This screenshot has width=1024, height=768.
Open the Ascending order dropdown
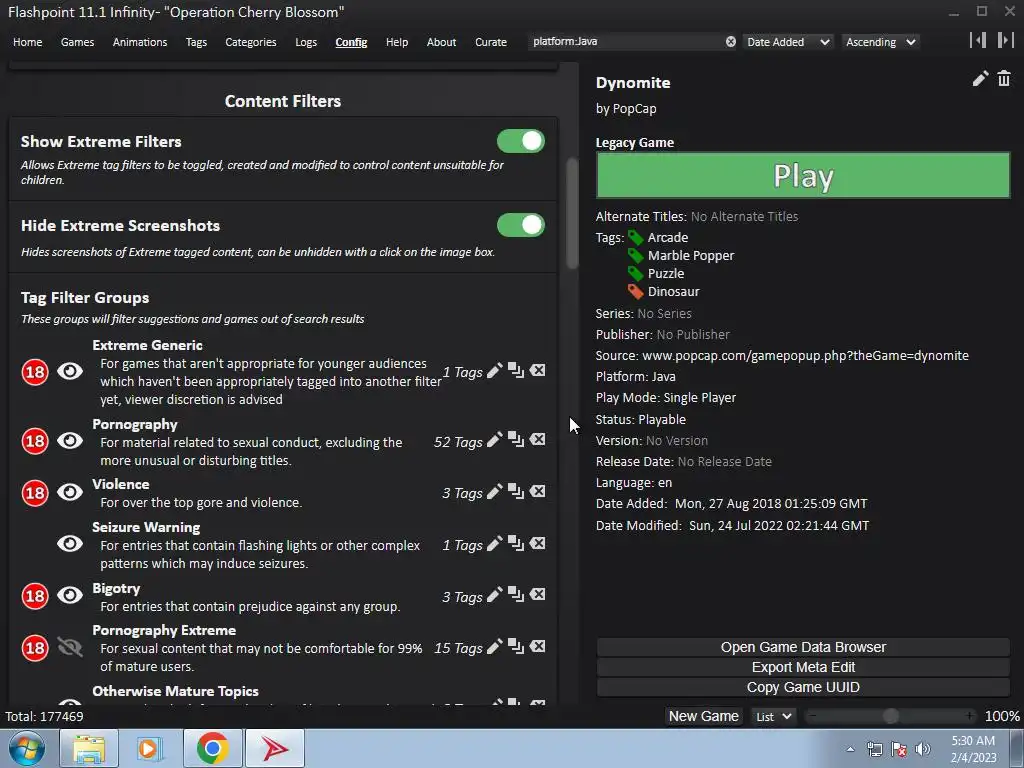coord(880,42)
